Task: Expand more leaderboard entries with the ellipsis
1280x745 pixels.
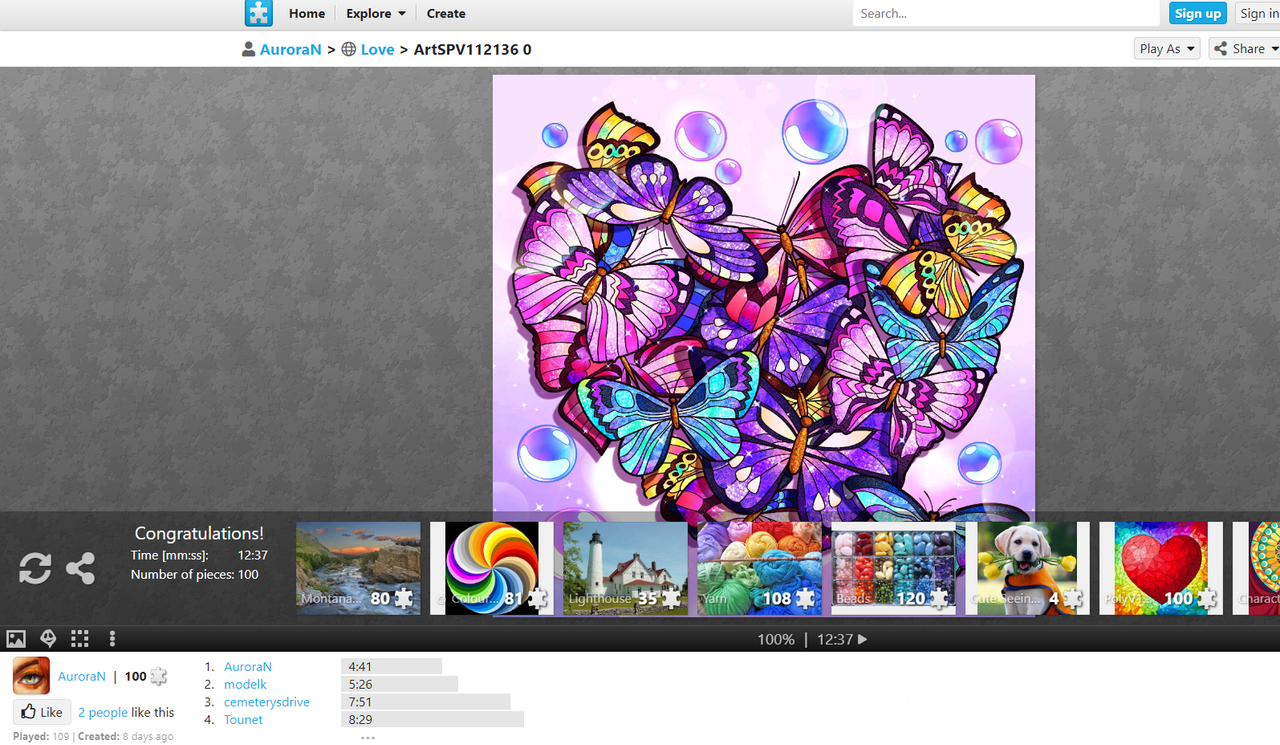Action: click(x=368, y=738)
